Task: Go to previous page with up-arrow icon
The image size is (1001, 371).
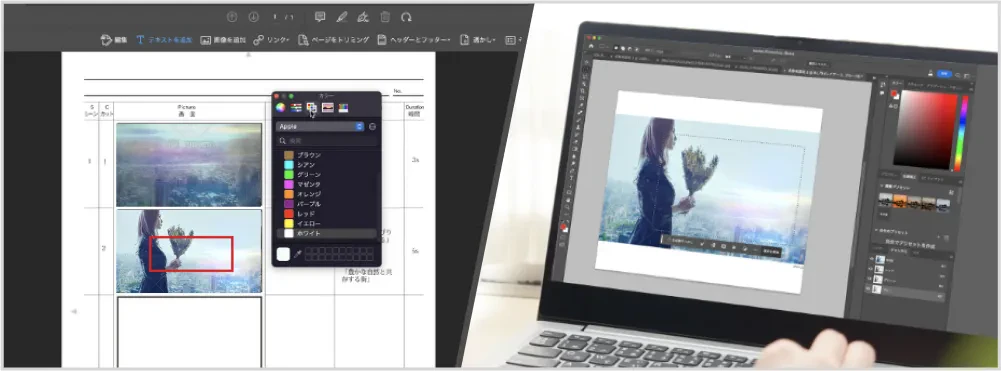Action: pyautogui.click(x=232, y=17)
